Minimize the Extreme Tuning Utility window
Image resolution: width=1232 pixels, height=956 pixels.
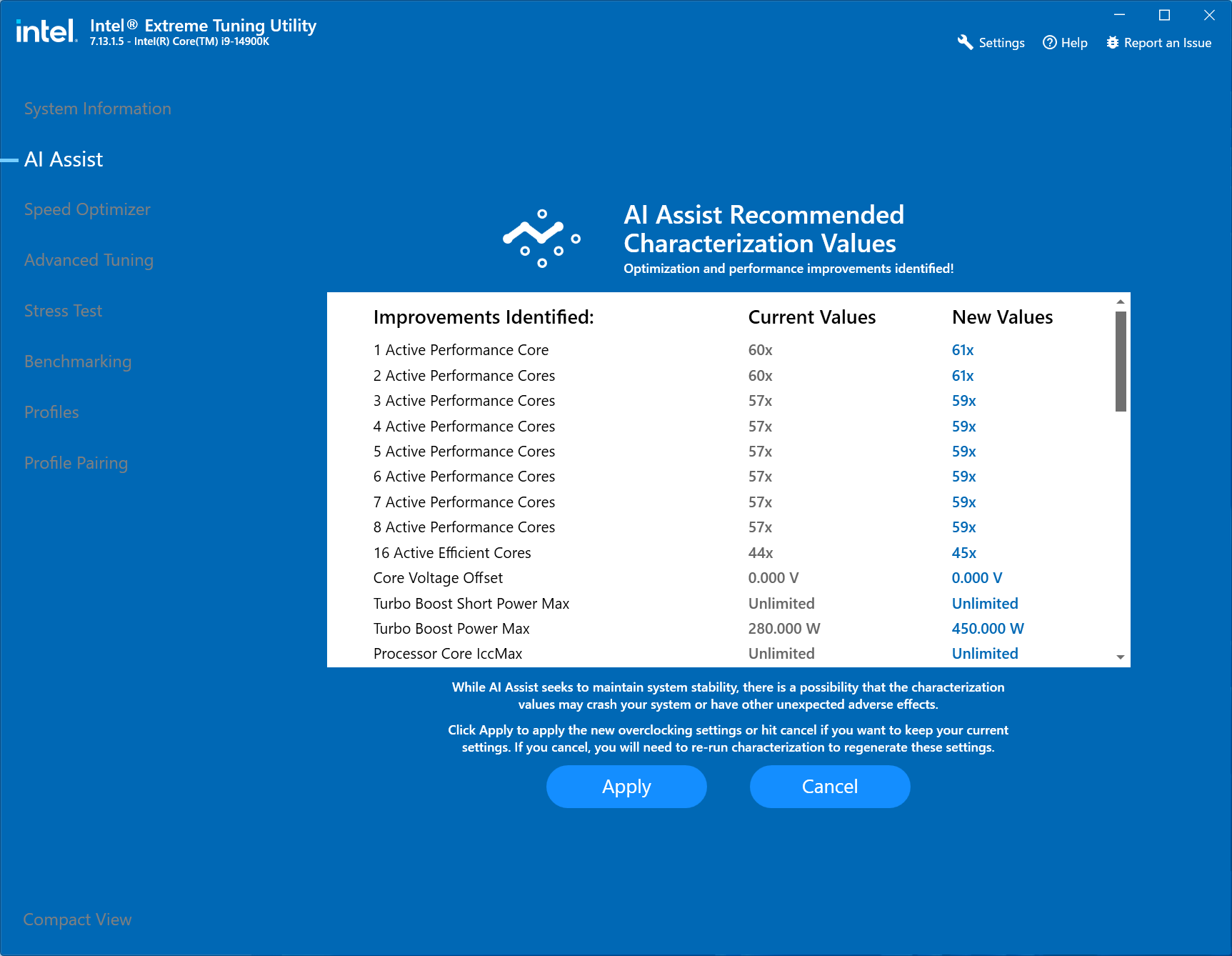point(1119,15)
